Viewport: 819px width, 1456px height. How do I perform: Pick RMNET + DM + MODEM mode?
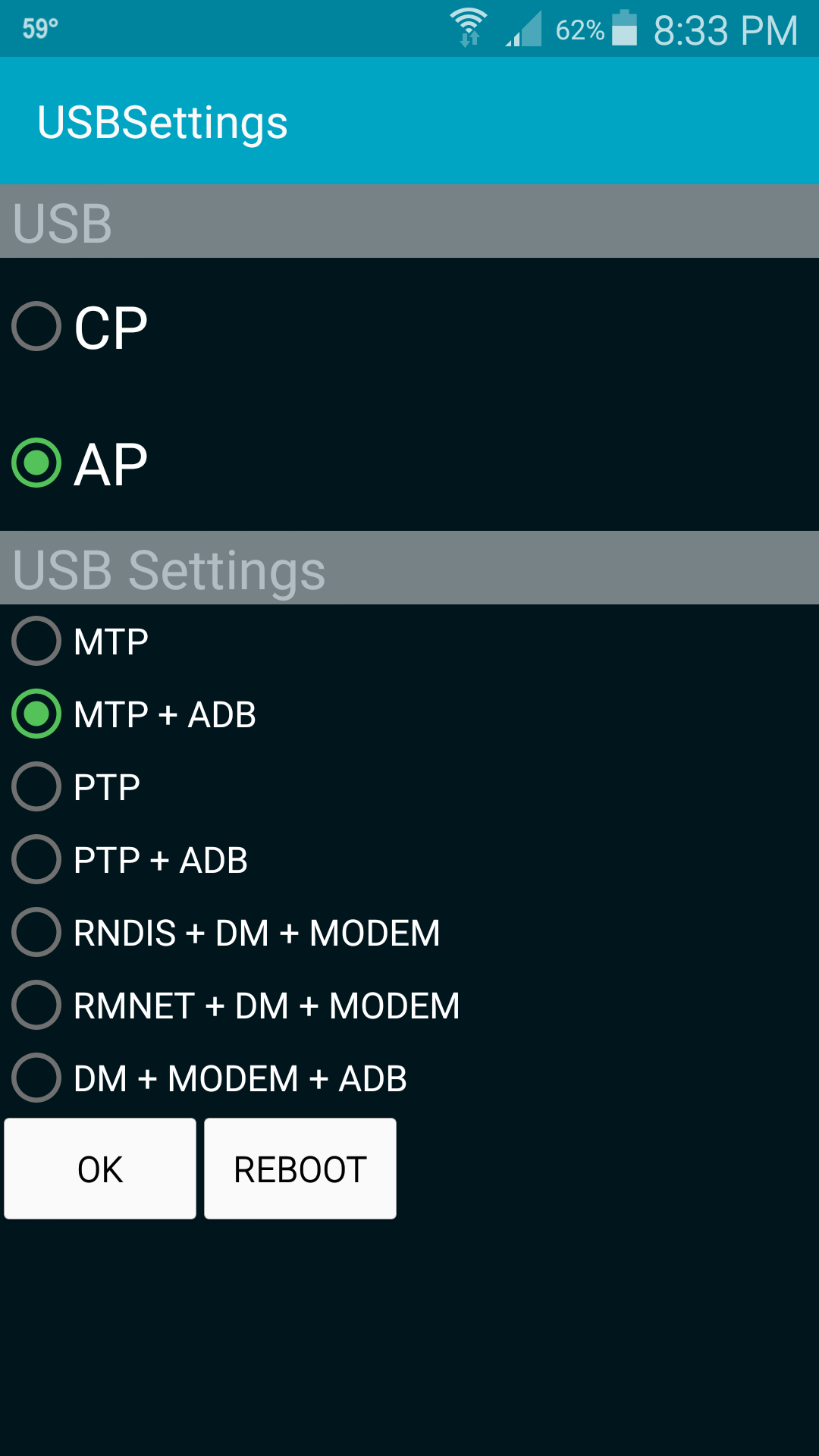pyautogui.click(x=36, y=1006)
